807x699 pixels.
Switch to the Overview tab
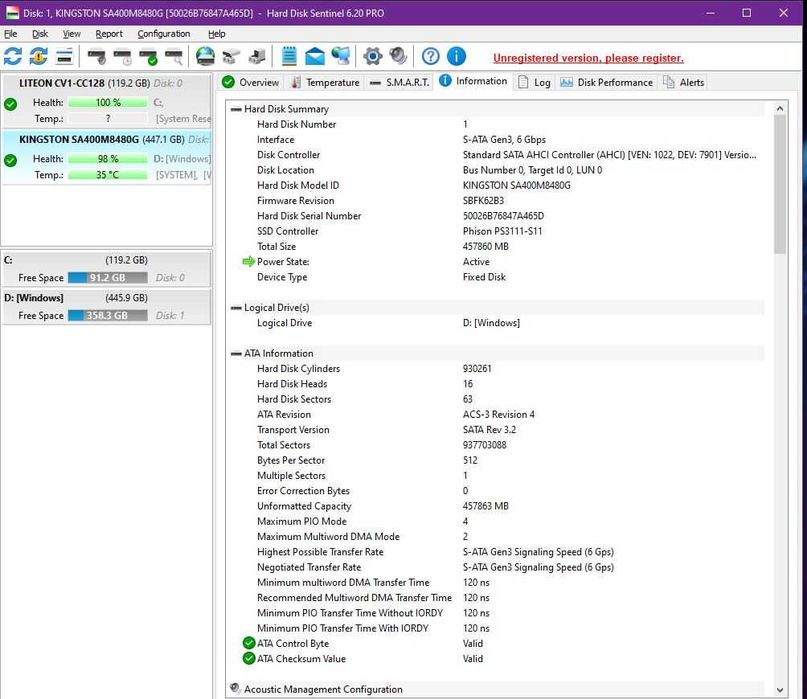[x=251, y=82]
